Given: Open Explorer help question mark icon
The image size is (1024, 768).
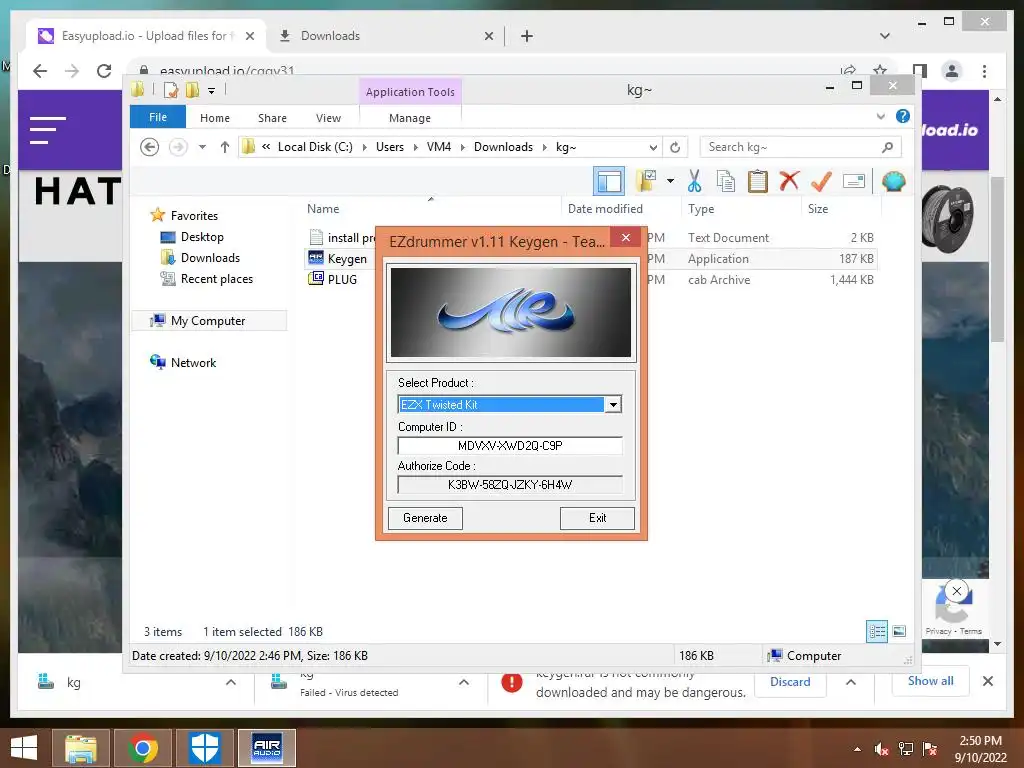Looking at the screenshot, I should pos(903,116).
